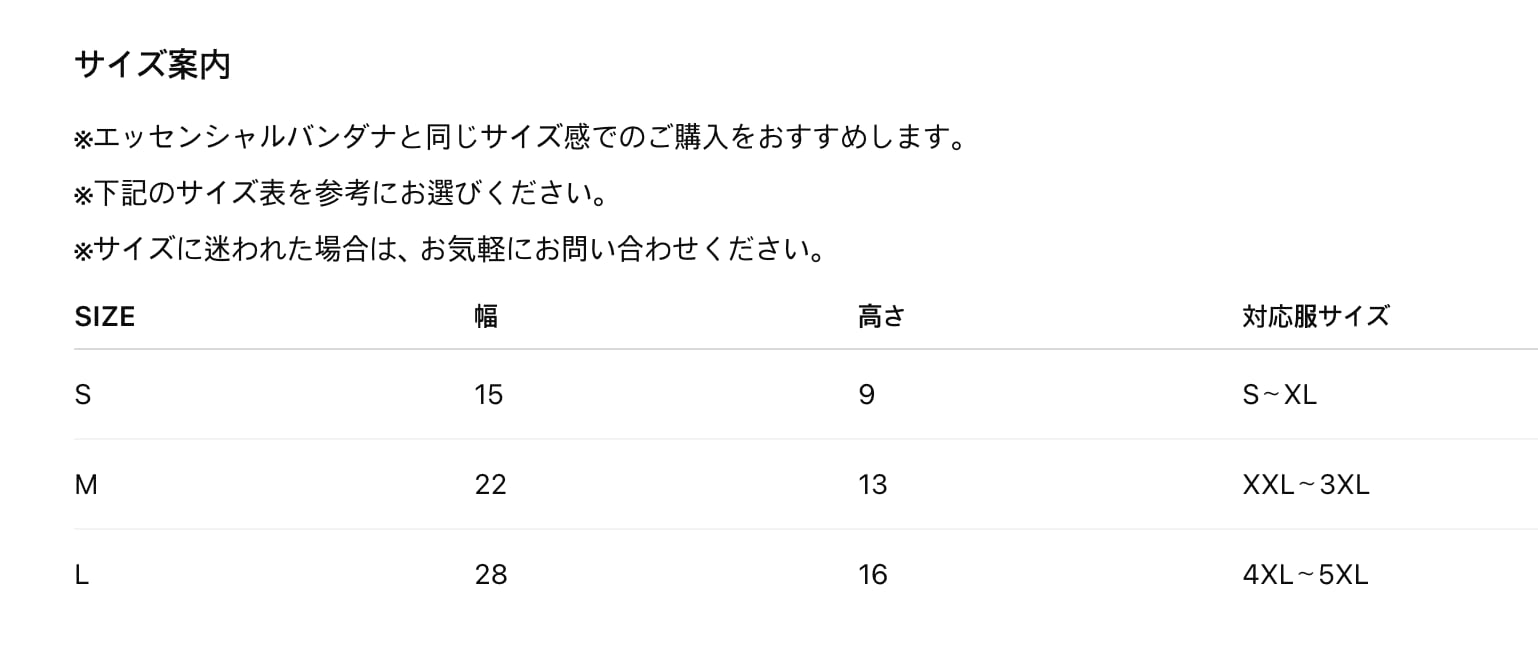Image resolution: width=1538 pixels, height=666 pixels.
Task: Click the S size row label
Action: (x=83, y=395)
